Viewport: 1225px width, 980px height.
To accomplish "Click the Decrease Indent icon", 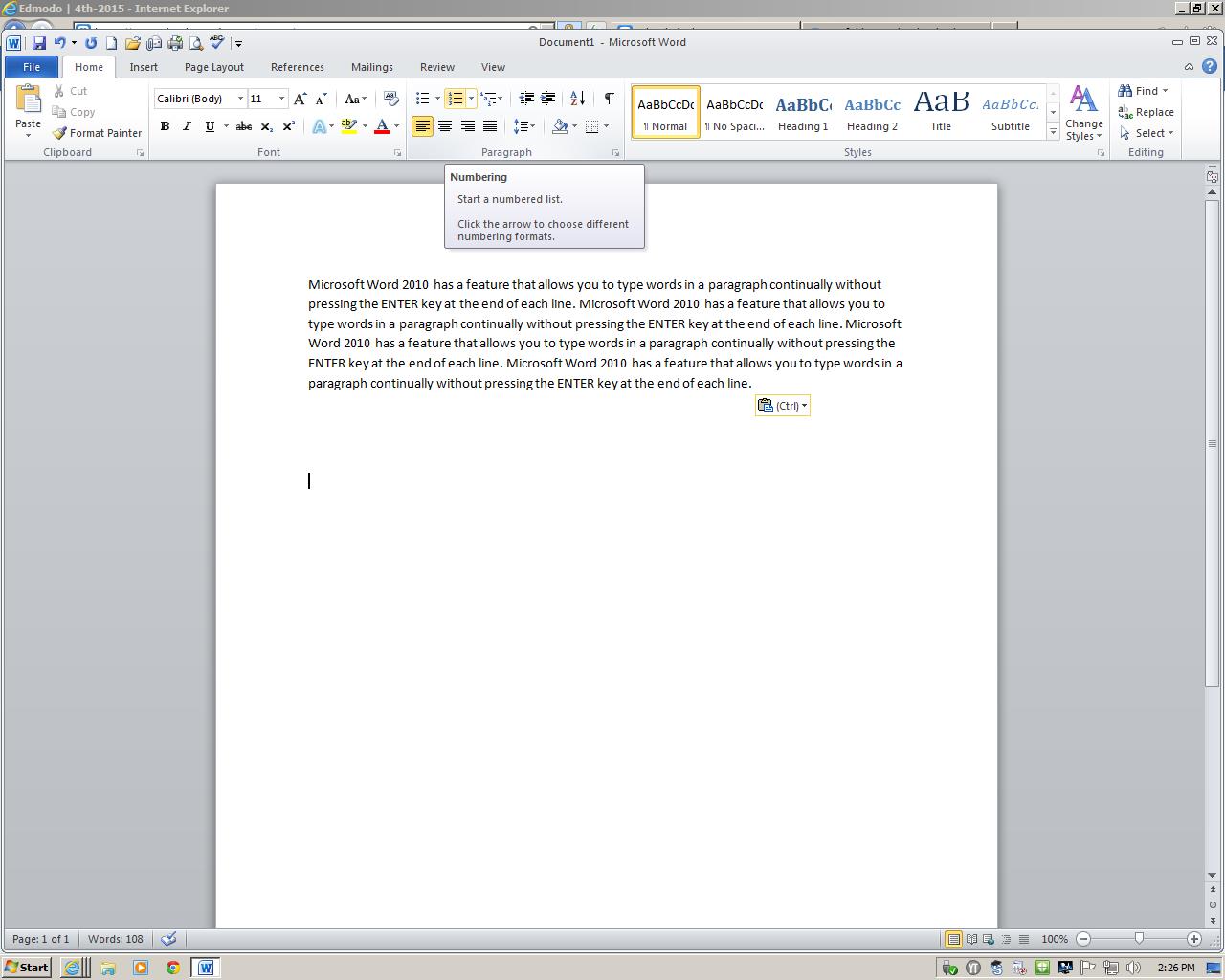I will point(525,99).
